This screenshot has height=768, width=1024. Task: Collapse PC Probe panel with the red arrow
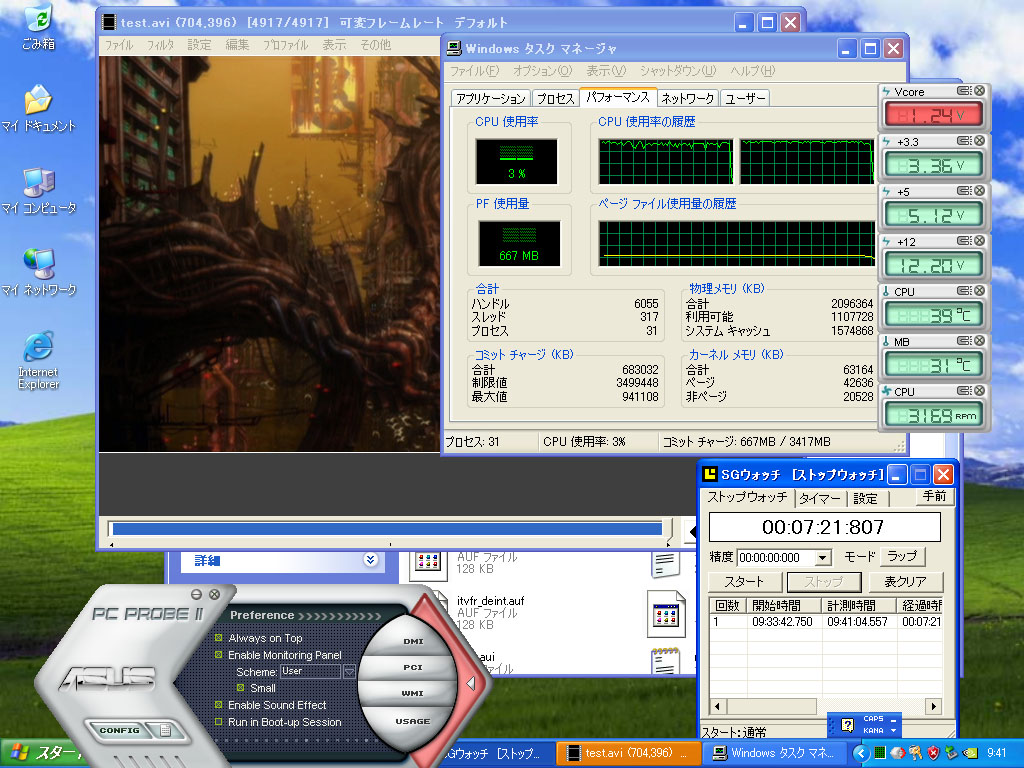pyautogui.click(x=470, y=683)
